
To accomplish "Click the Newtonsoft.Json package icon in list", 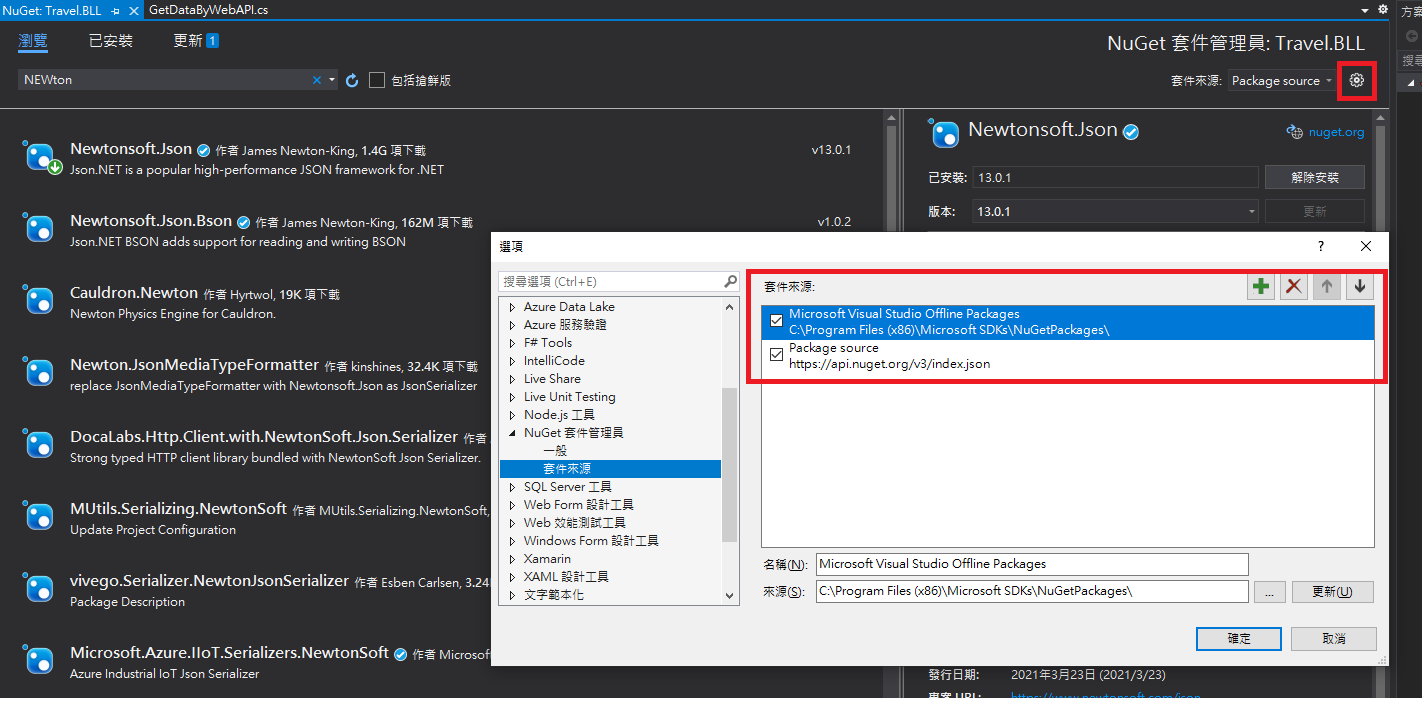I will [39, 157].
